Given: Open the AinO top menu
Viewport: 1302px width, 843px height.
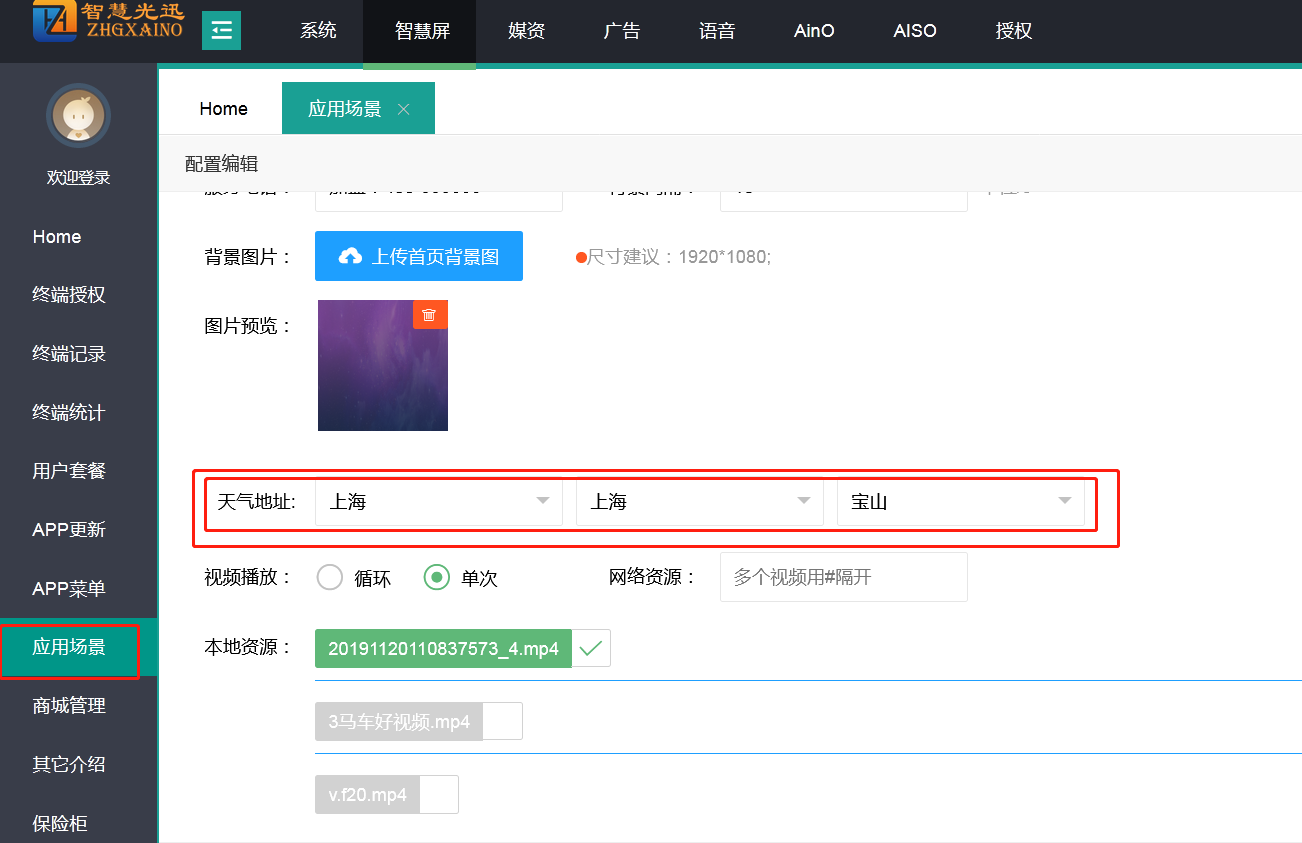Looking at the screenshot, I should [x=814, y=31].
